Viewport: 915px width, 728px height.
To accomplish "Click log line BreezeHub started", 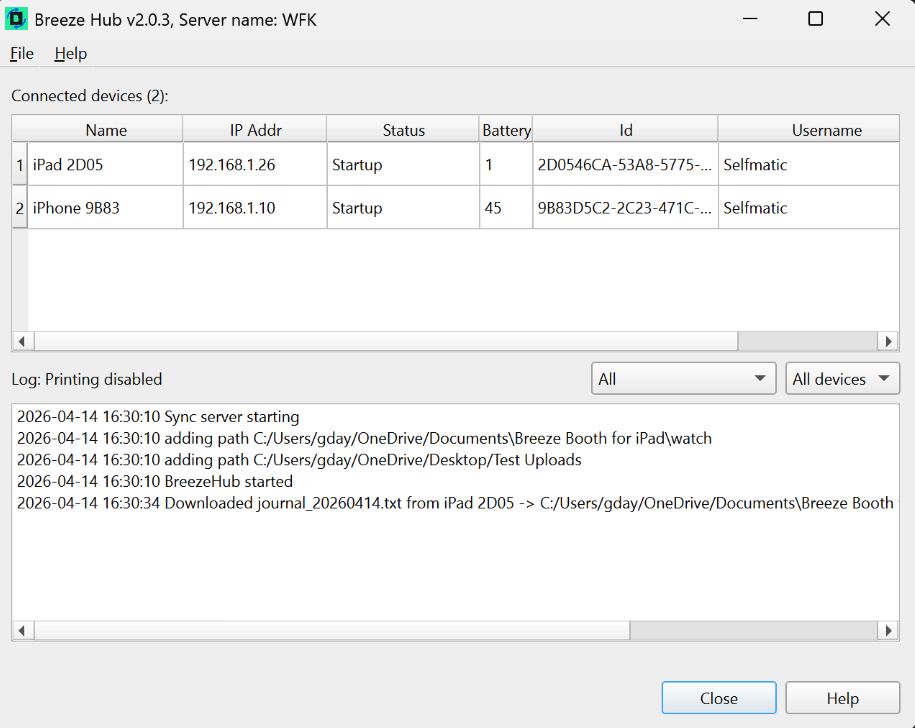I will (155, 481).
